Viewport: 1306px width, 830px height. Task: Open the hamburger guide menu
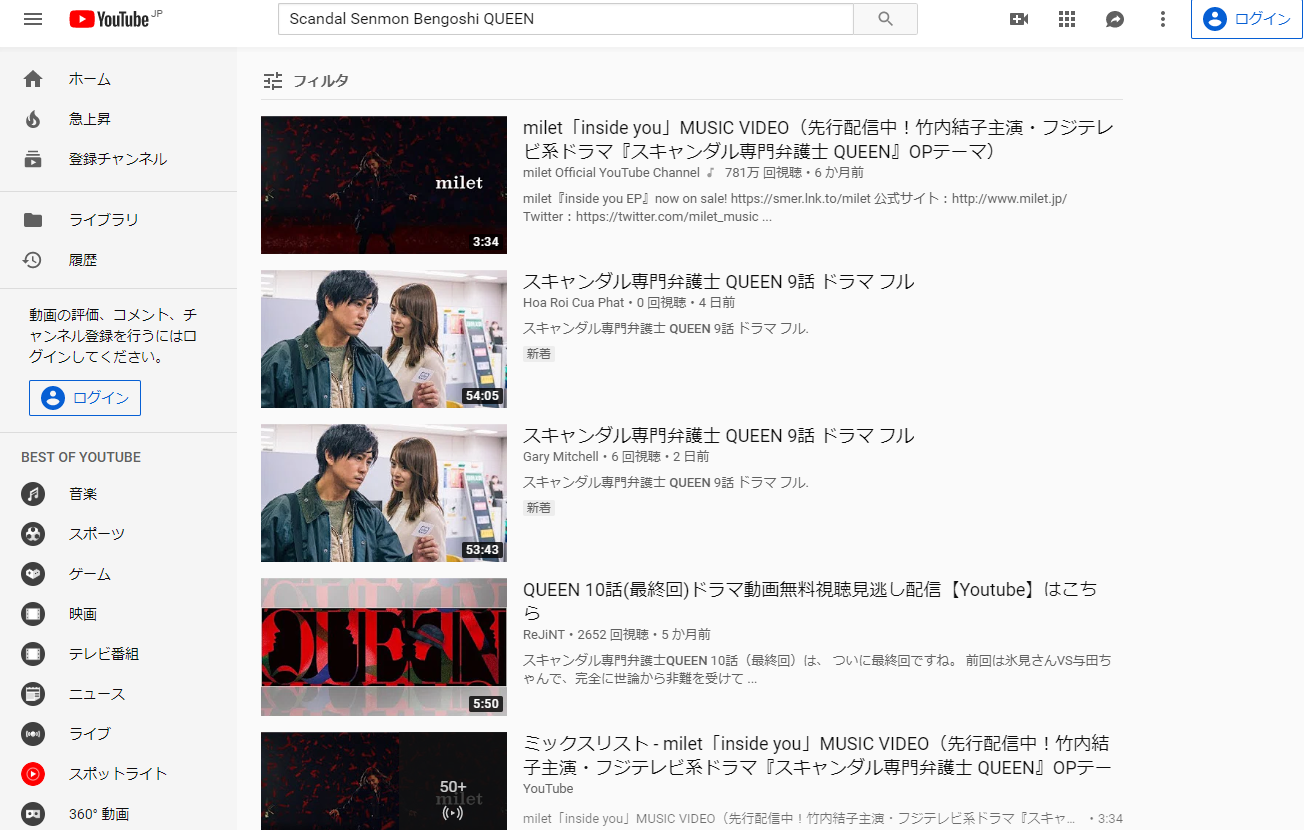(x=33, y=19)
